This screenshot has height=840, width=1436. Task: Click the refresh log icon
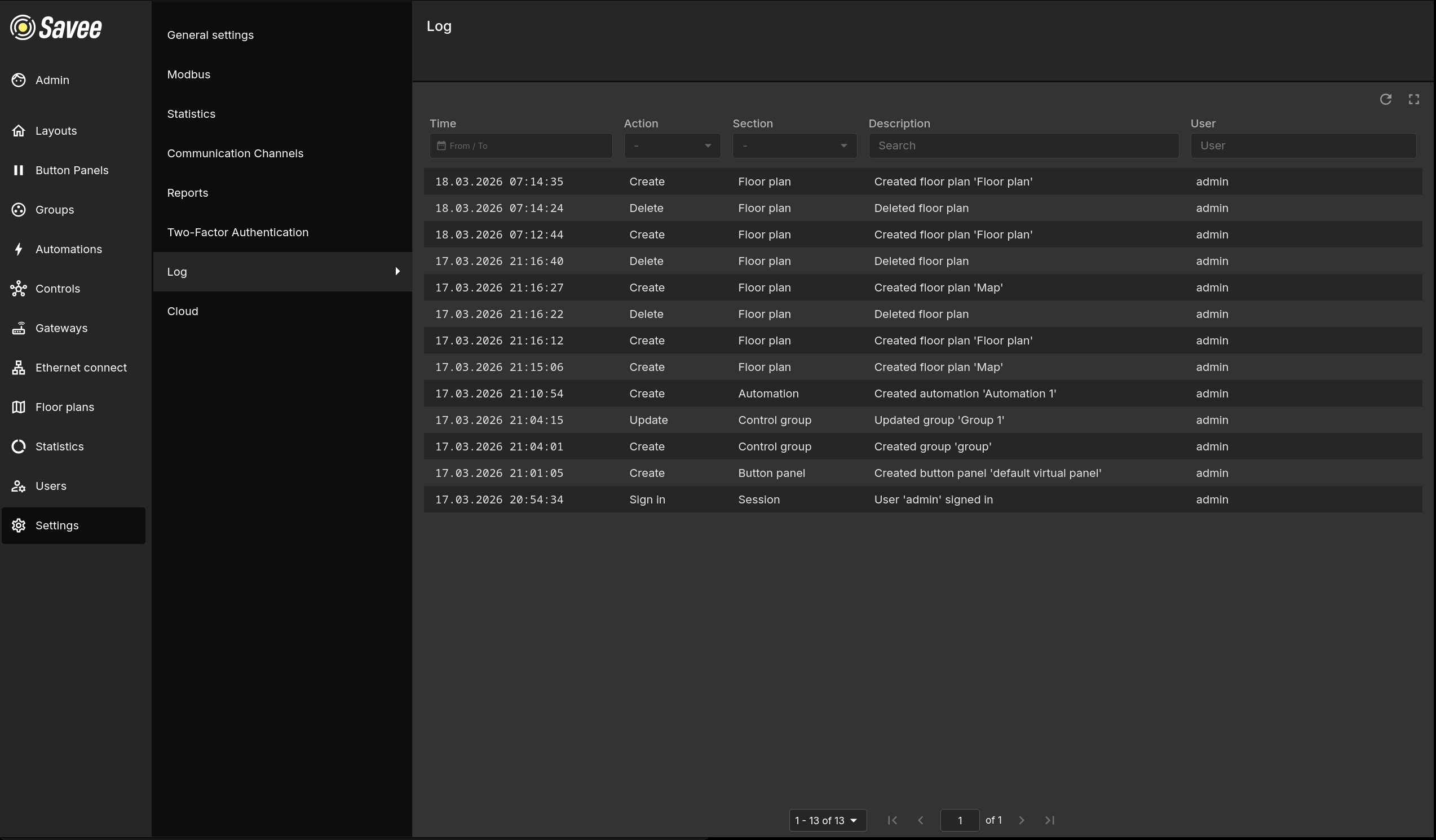click(1385, 99)
